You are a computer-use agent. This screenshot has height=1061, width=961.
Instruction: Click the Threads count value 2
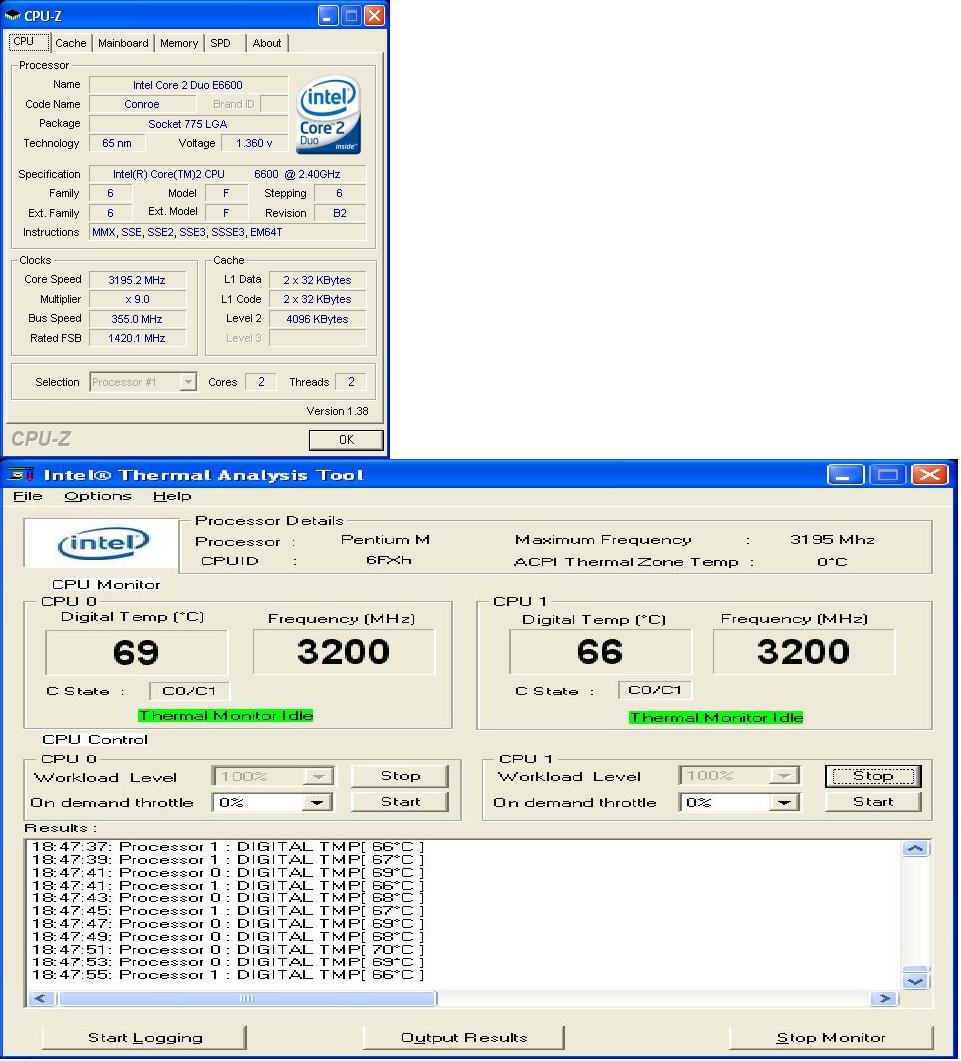pyautogui.click(x=351, y=382)
